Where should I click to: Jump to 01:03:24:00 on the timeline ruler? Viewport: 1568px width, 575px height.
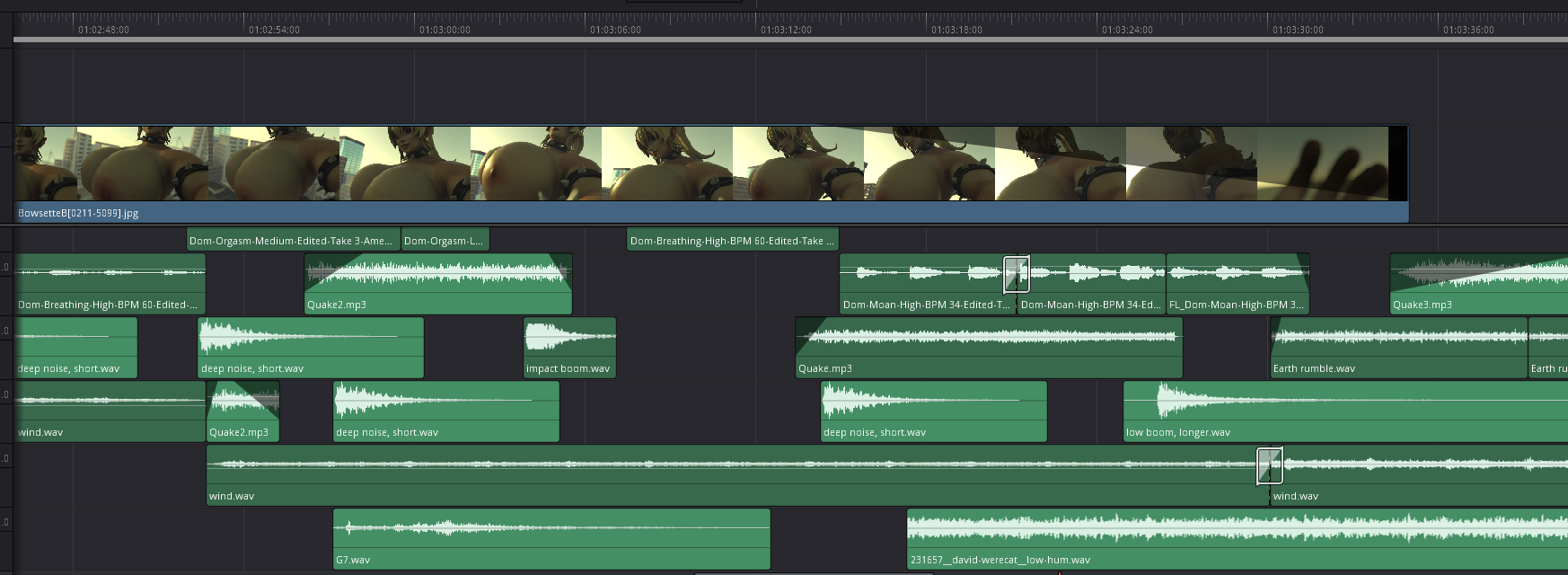coord(1127,30)
